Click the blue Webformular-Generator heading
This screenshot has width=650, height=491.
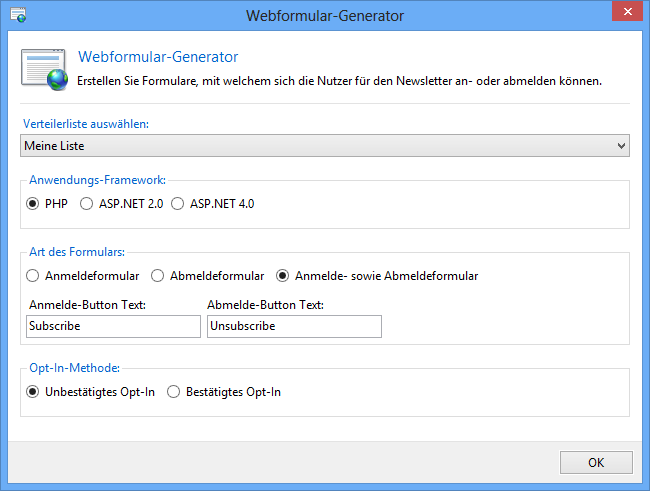click(x=158, y=57)
